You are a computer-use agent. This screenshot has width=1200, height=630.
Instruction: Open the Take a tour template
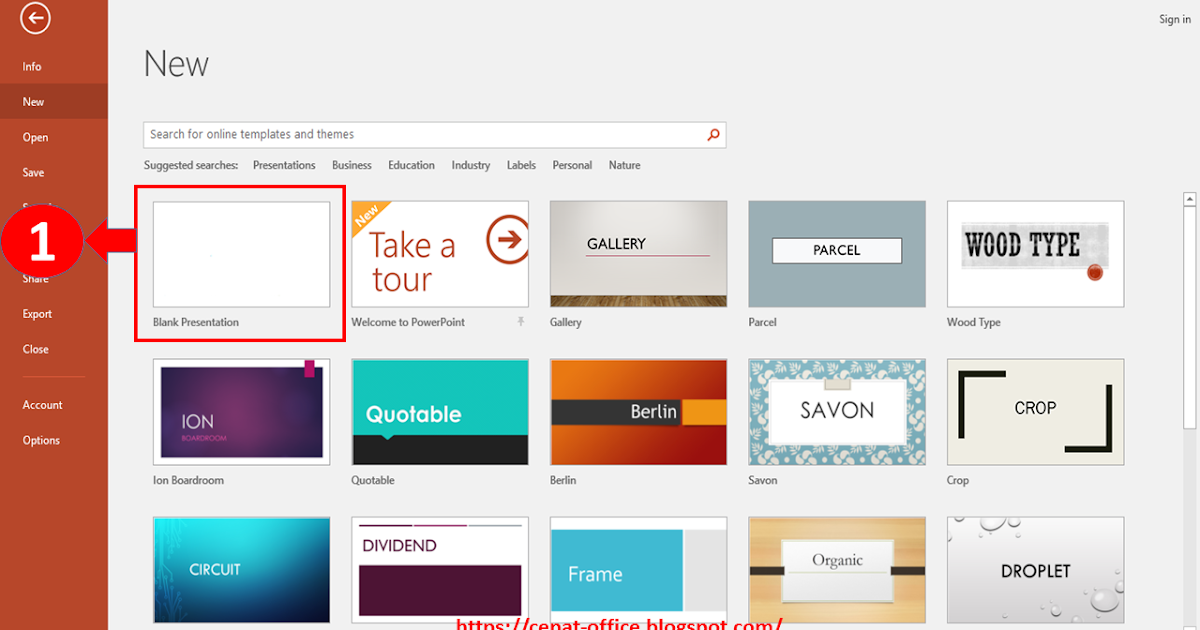pyautogui.click(x=440, y=254)
